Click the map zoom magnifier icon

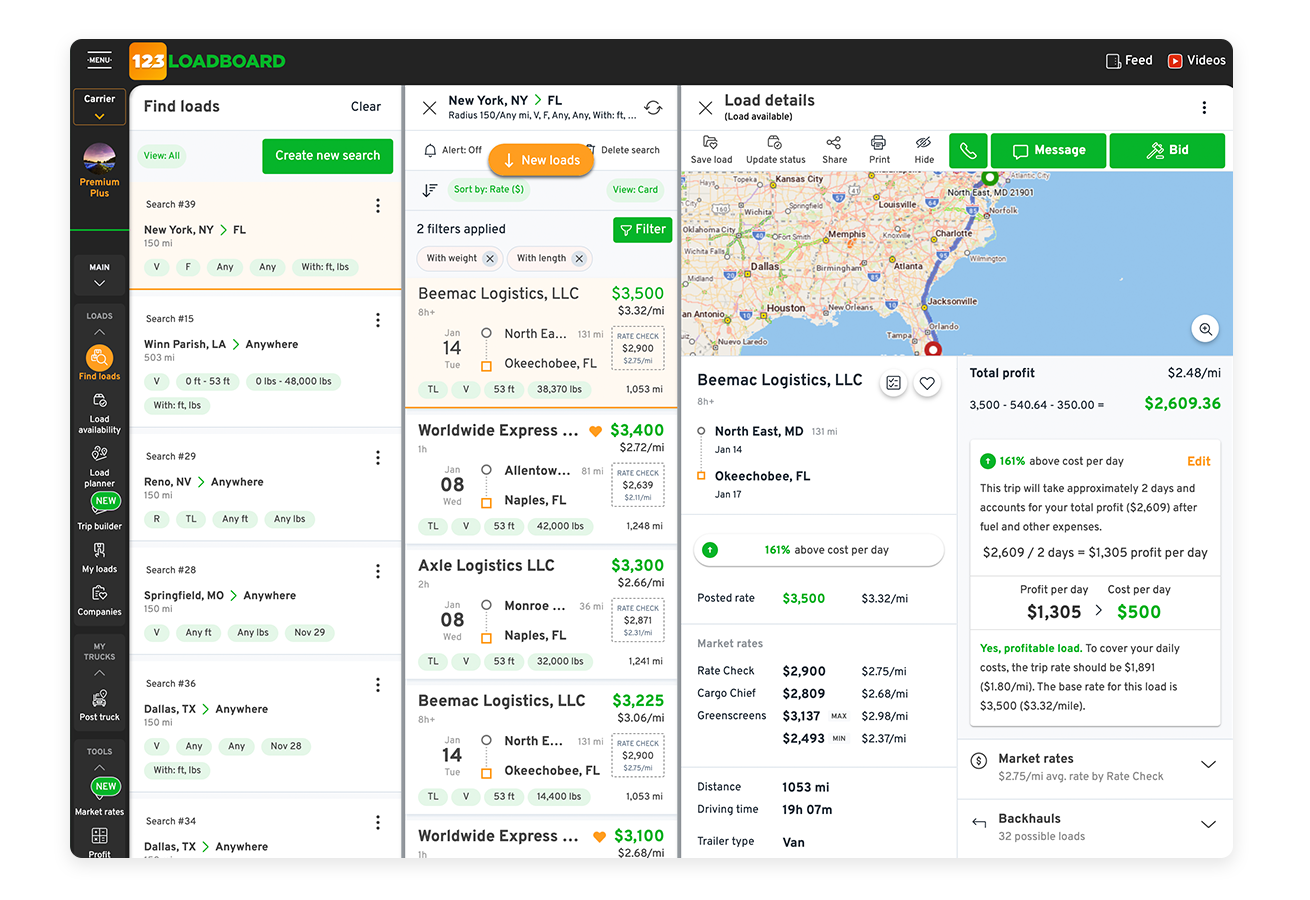[1206, 329]
